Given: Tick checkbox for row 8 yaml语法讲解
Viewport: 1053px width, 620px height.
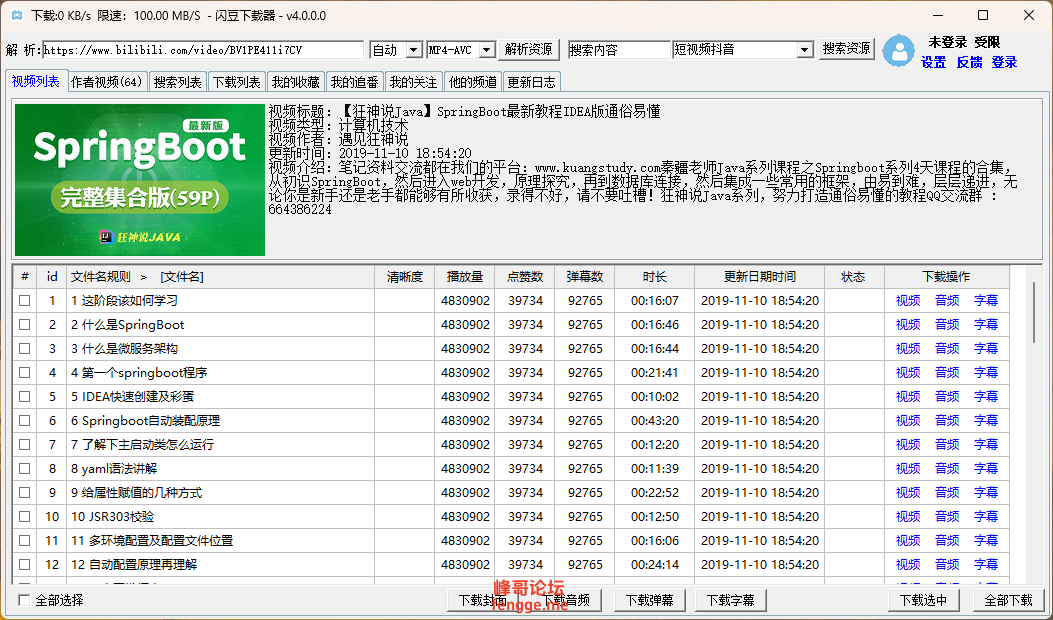Looking at the screenshot, I should (25, 469).
